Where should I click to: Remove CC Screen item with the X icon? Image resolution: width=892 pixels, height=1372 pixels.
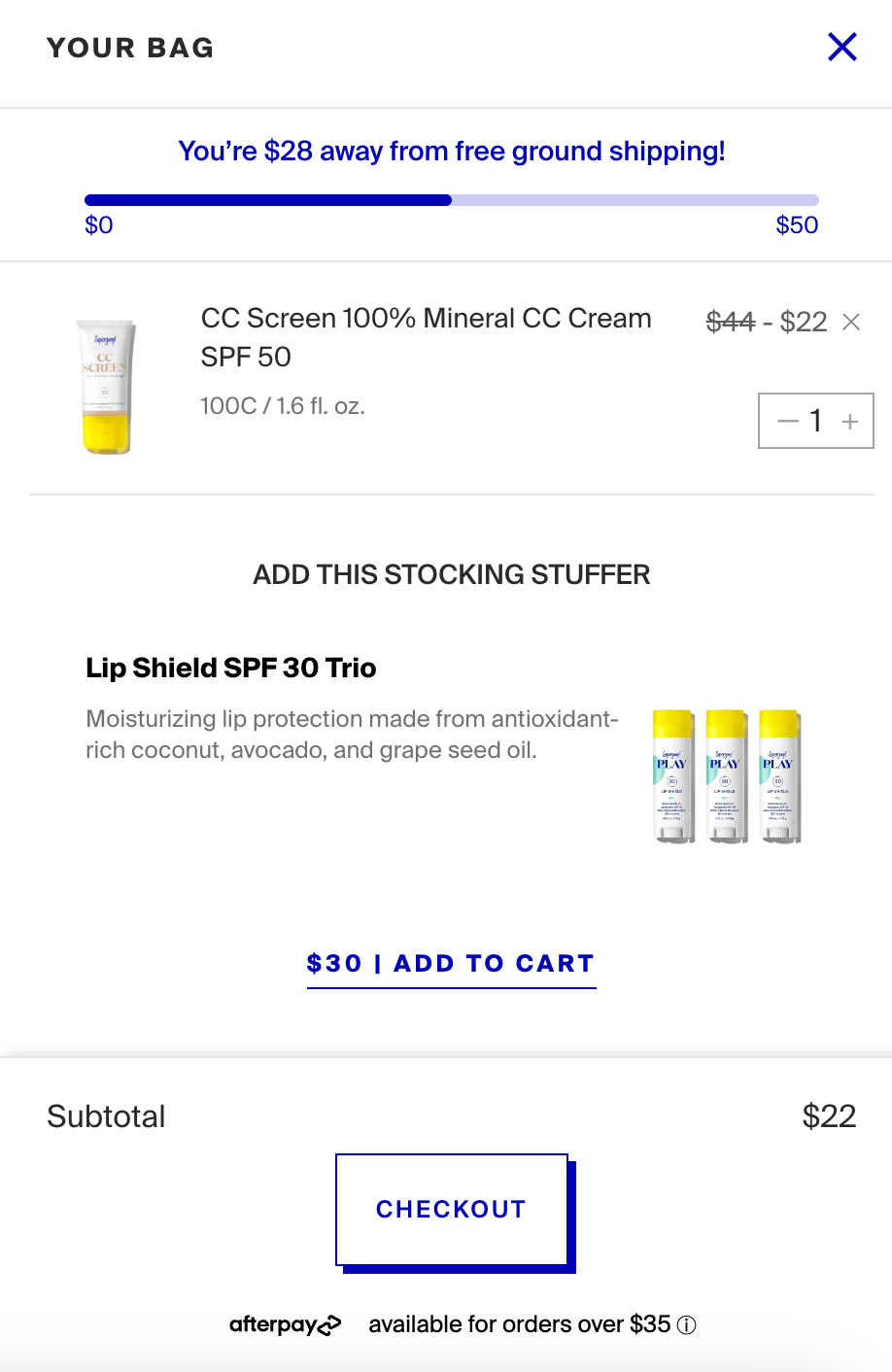click(x=851, y=322)
